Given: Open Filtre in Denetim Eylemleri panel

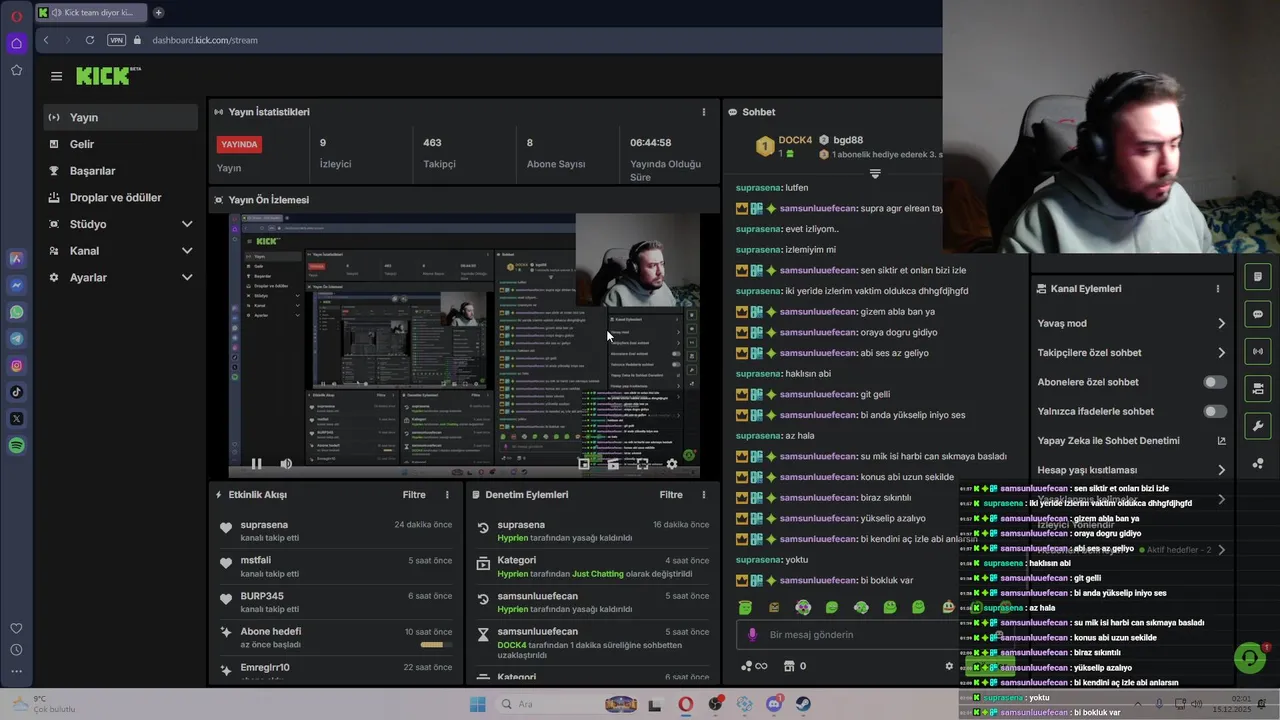Looking at the screenshot, I should tap(671, 495).
